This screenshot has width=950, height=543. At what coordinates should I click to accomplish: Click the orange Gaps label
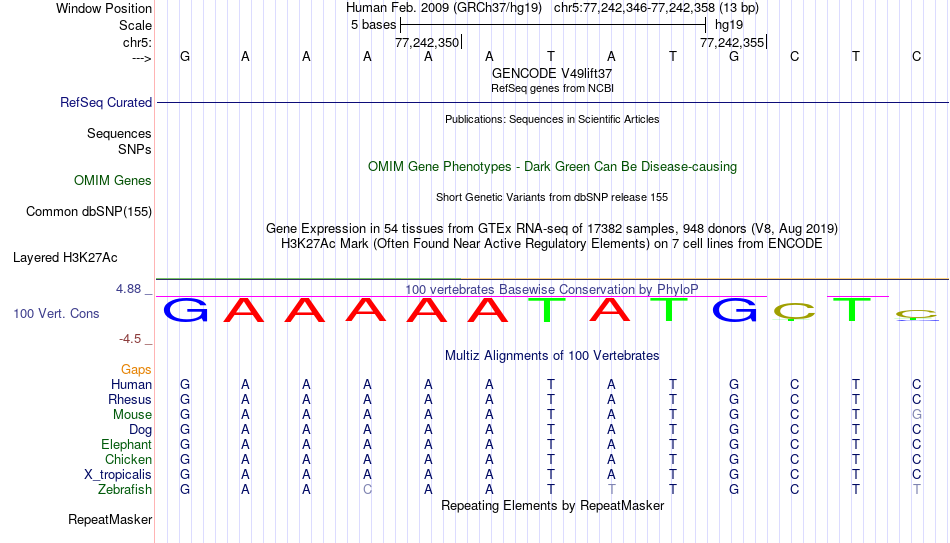[136, 370]
